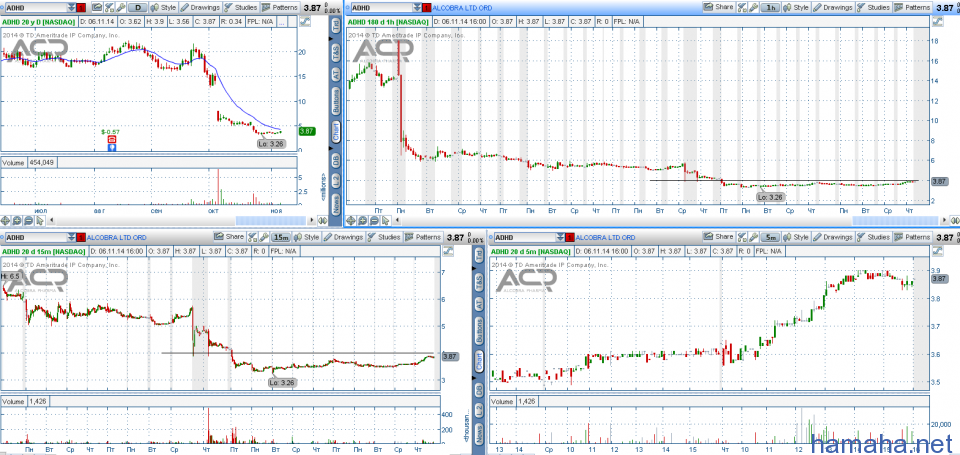Screen dimensions: 960x455
Task: Click Share in the 1h chart toolbar
Action: 718,7
